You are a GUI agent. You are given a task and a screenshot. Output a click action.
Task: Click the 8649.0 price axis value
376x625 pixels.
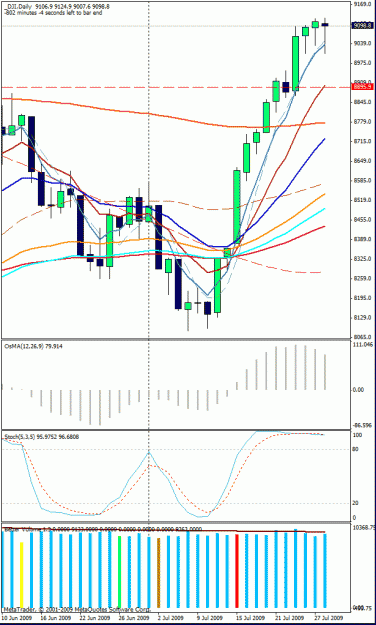coord(363,161)
